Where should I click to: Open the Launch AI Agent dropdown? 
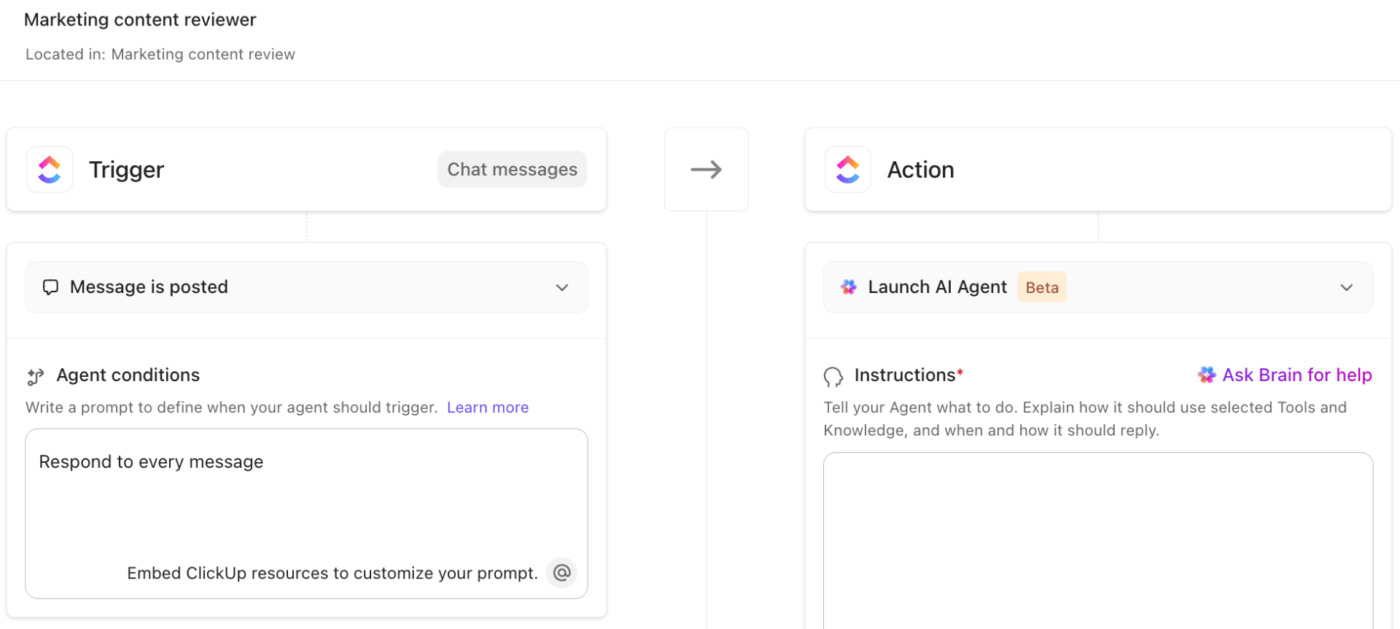(x=1097, y=287)
